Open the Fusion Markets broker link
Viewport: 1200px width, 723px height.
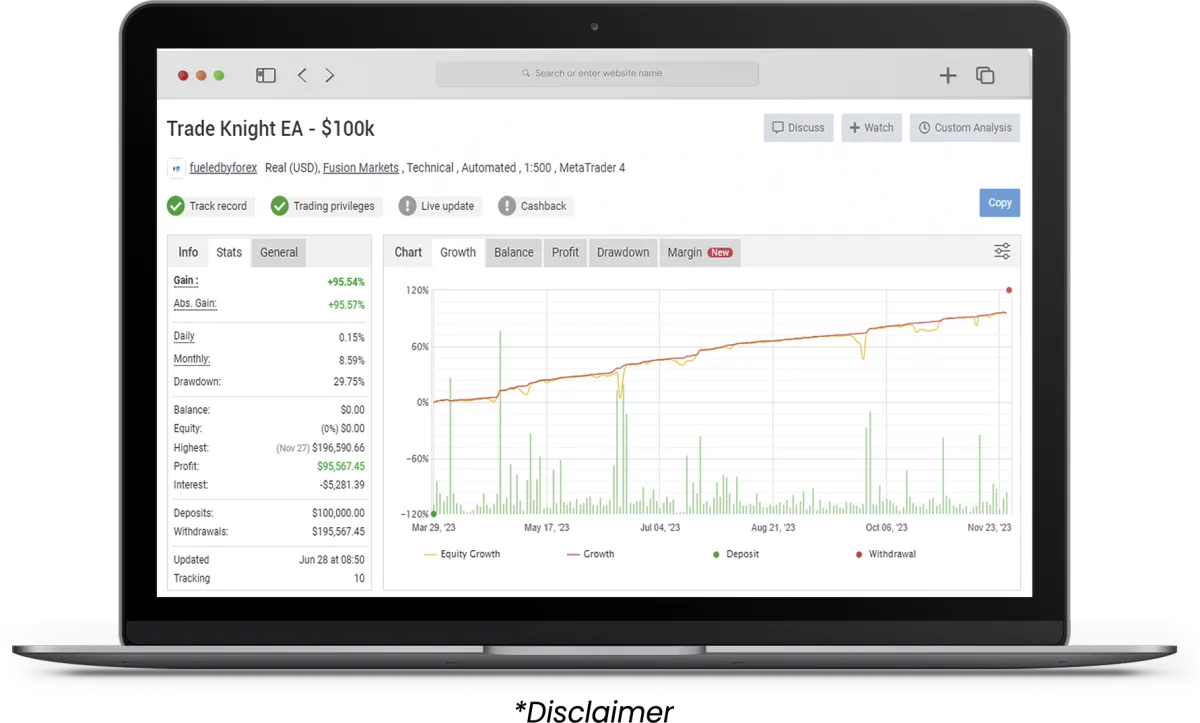[361, 168]
